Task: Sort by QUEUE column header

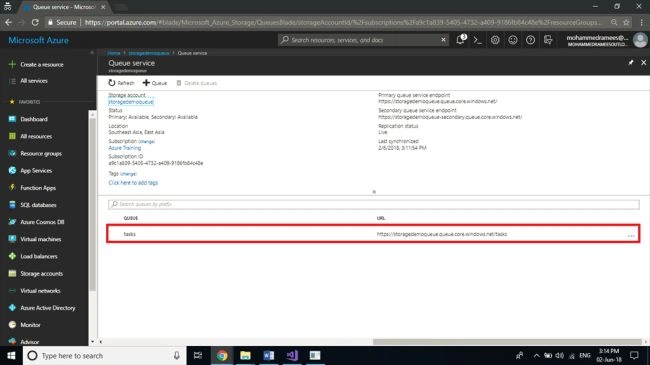Action: 131,218
